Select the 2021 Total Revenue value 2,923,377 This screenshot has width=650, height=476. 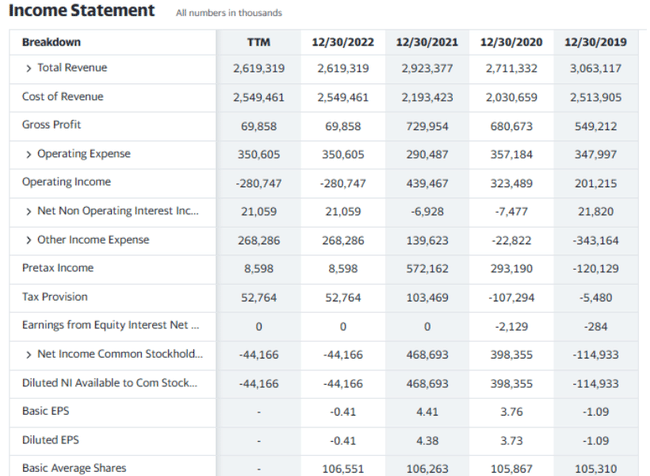pos(427,69)
